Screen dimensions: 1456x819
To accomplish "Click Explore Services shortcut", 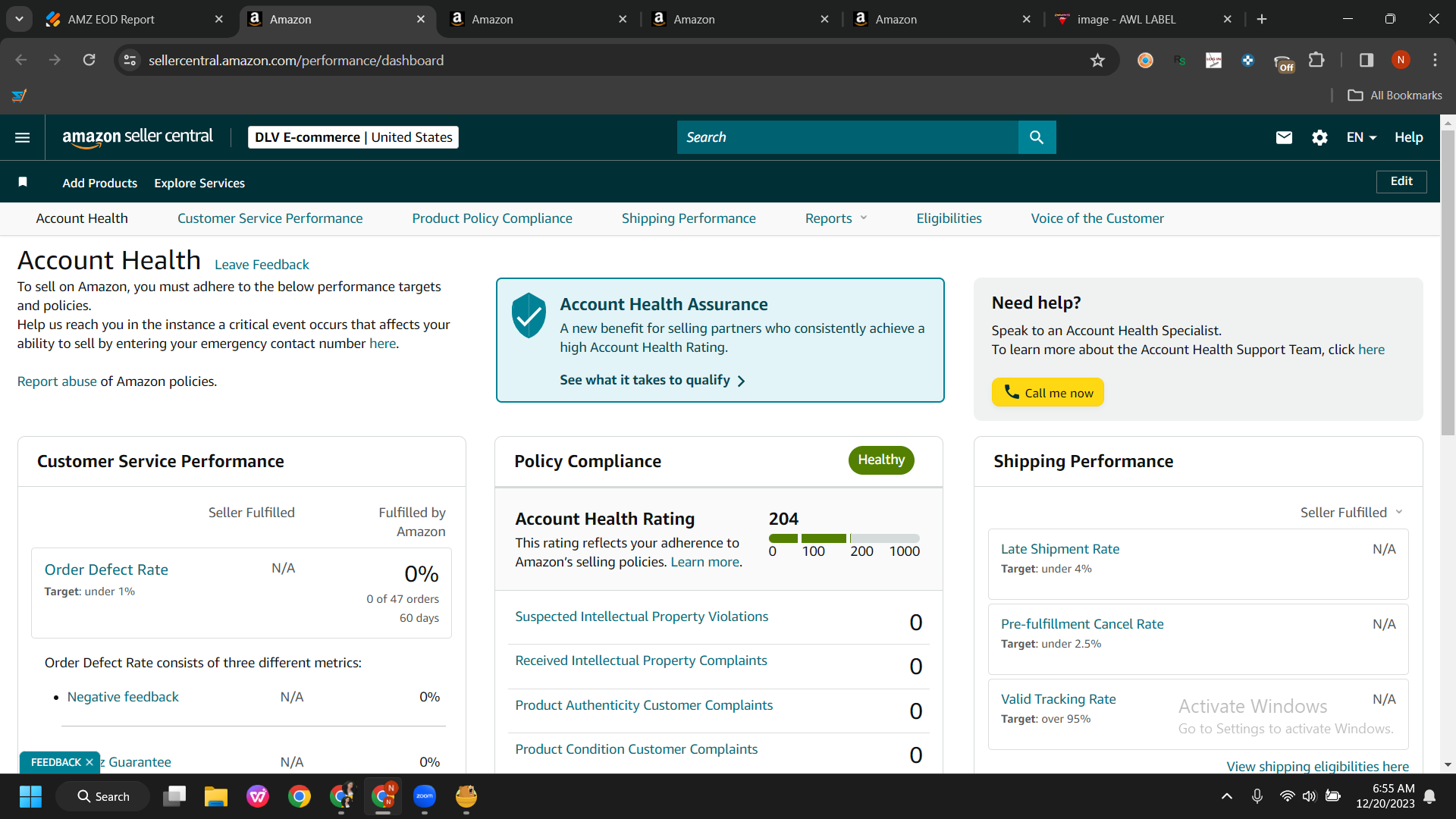I will click(199, 183).
